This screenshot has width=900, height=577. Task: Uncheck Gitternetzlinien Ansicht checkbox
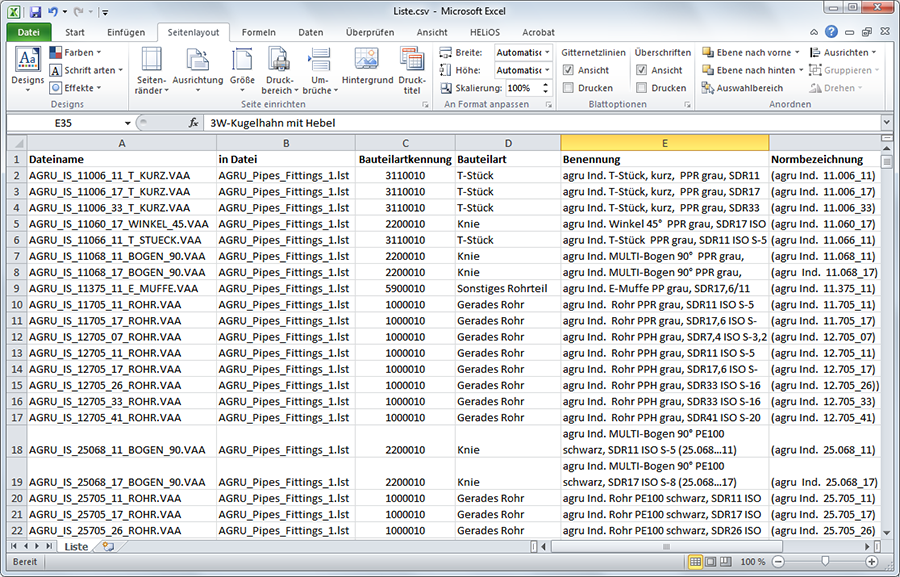(x=568, y=71)
